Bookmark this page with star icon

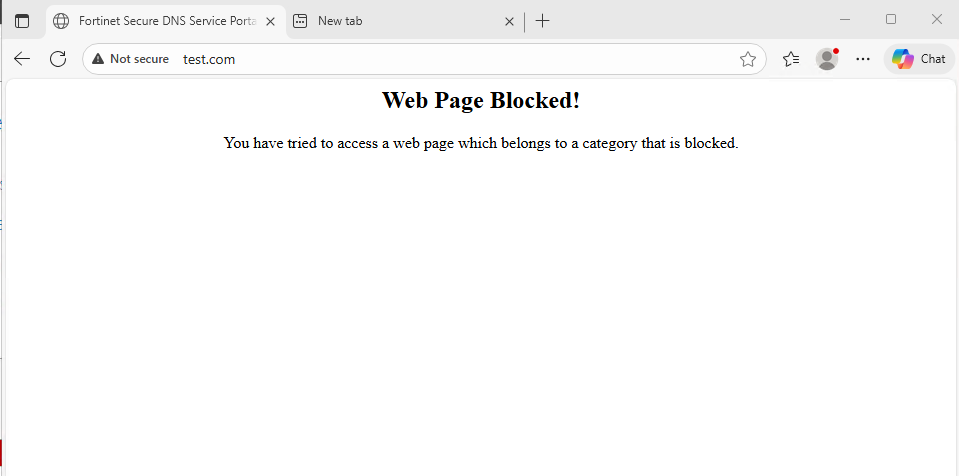click(x=747, y=59)
